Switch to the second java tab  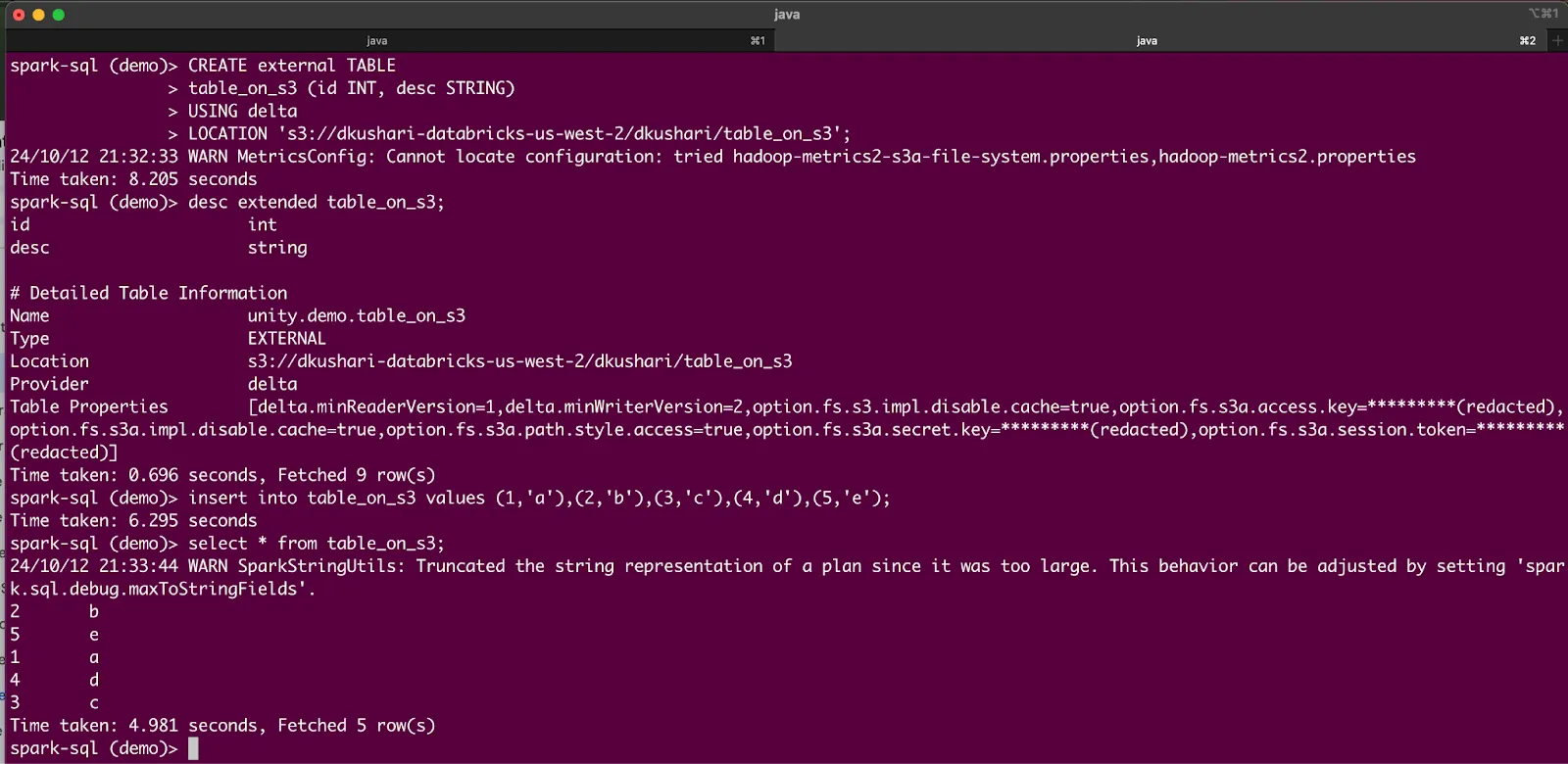(x=1147, y=40)
